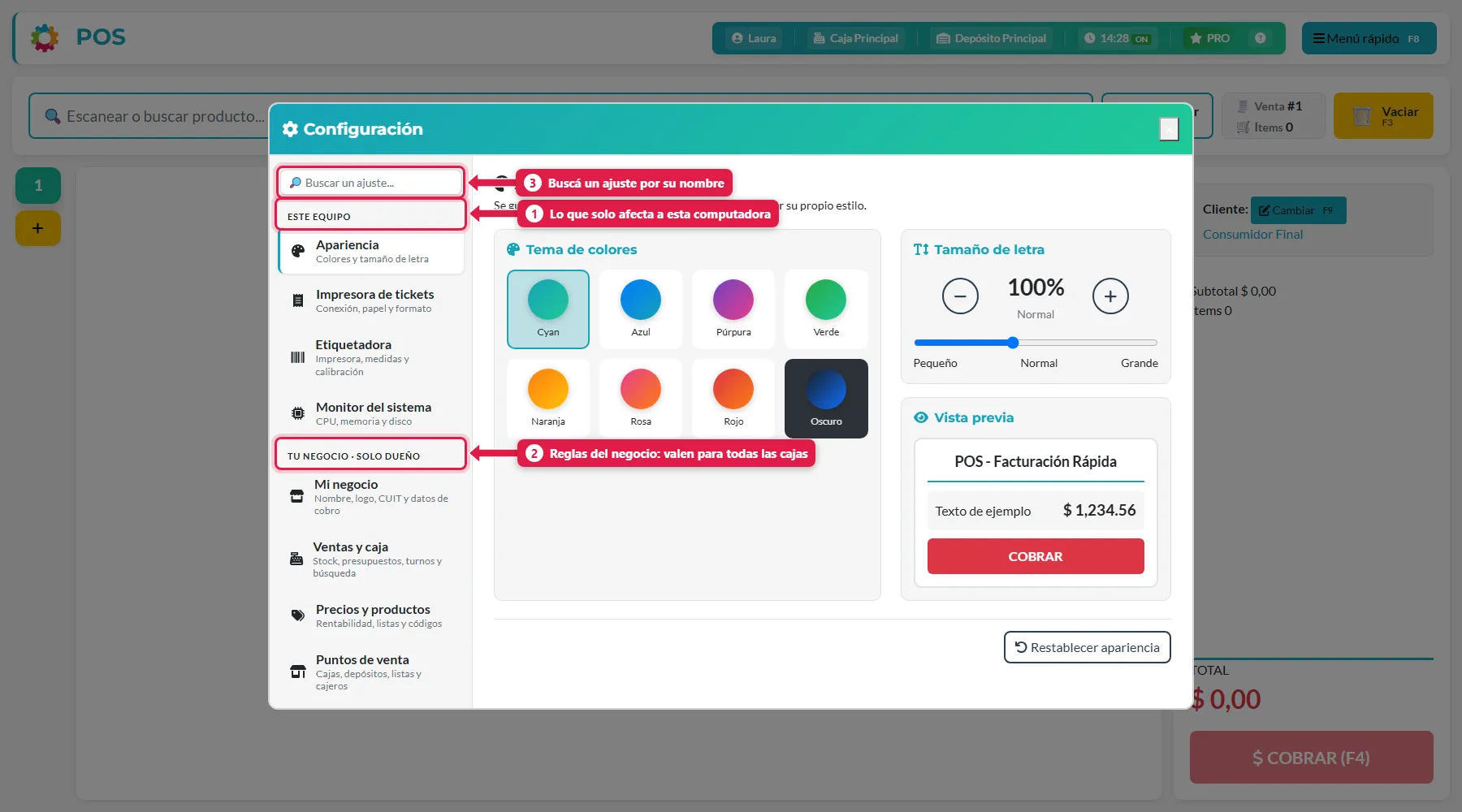Click the Buscar un ajuste search field

click(371, 183)
